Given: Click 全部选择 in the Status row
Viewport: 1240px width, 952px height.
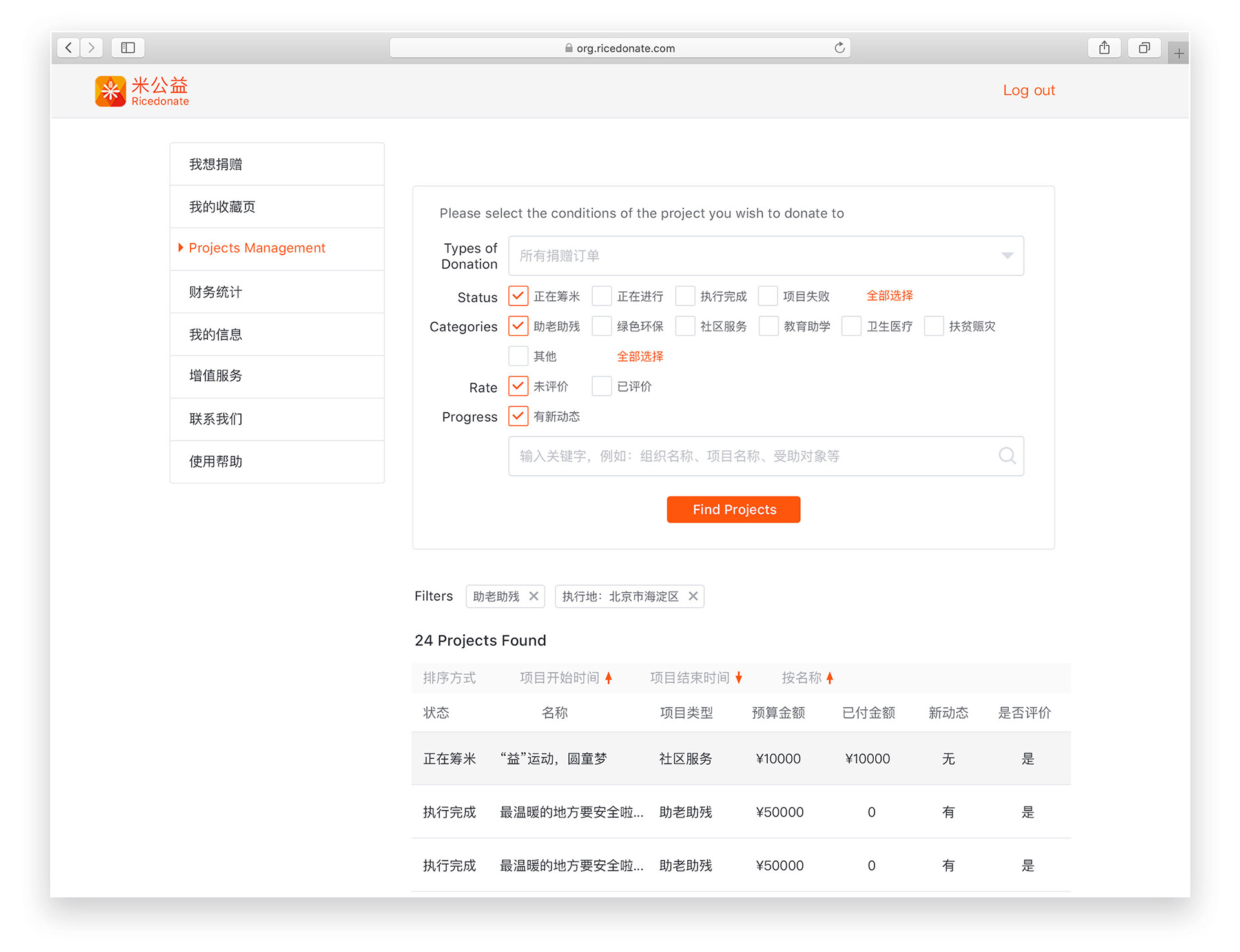Looking at the screenshot, I should (x=889, y=296).
